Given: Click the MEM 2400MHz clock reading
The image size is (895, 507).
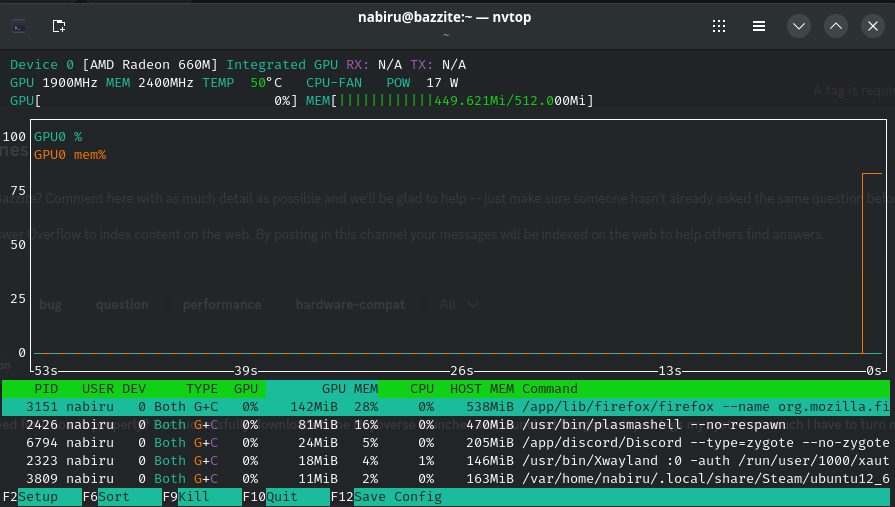Looking at the screenshot, I should [x=150, y=83].
